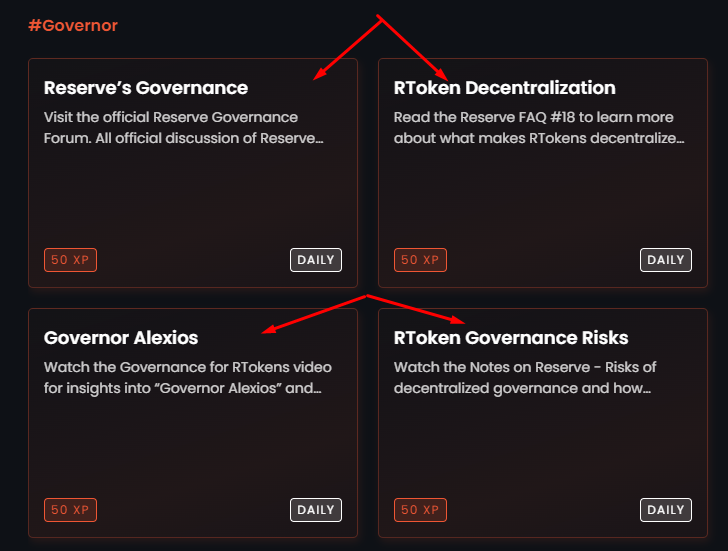Click the 50 XP badge on RToken Governance Risks
The height and width of the screenshot is (551, 728).
[420, 510]
